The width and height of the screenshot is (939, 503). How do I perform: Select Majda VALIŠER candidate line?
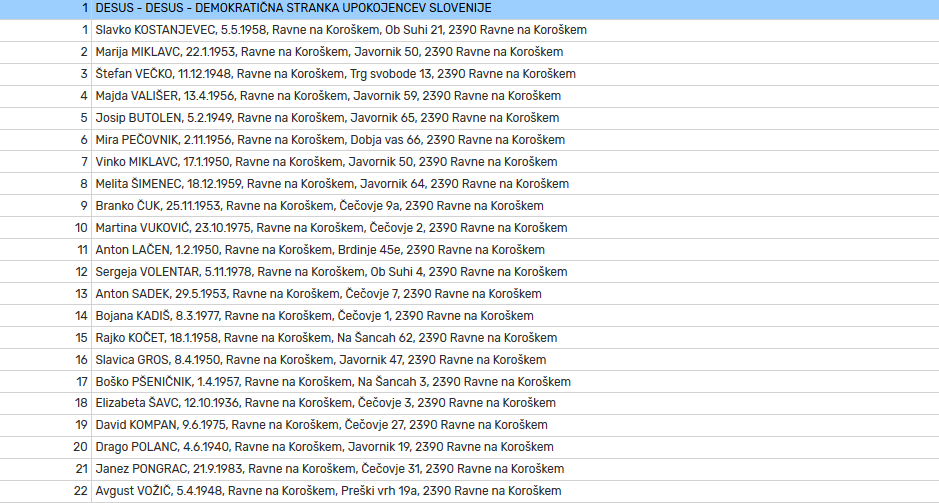(470, 96)
